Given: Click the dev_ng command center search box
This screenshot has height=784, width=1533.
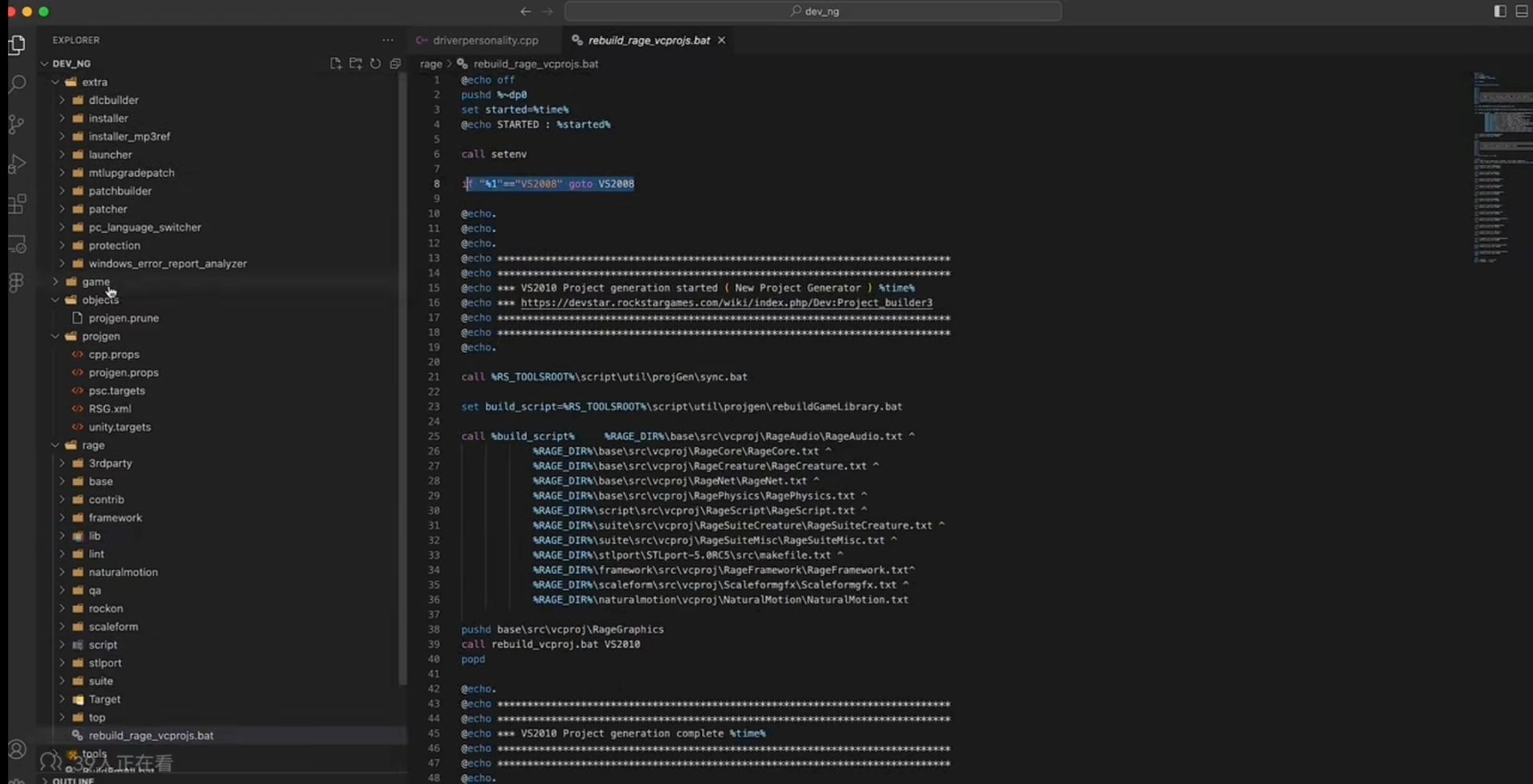Looking at the screenshot, I should coord(813,11).
